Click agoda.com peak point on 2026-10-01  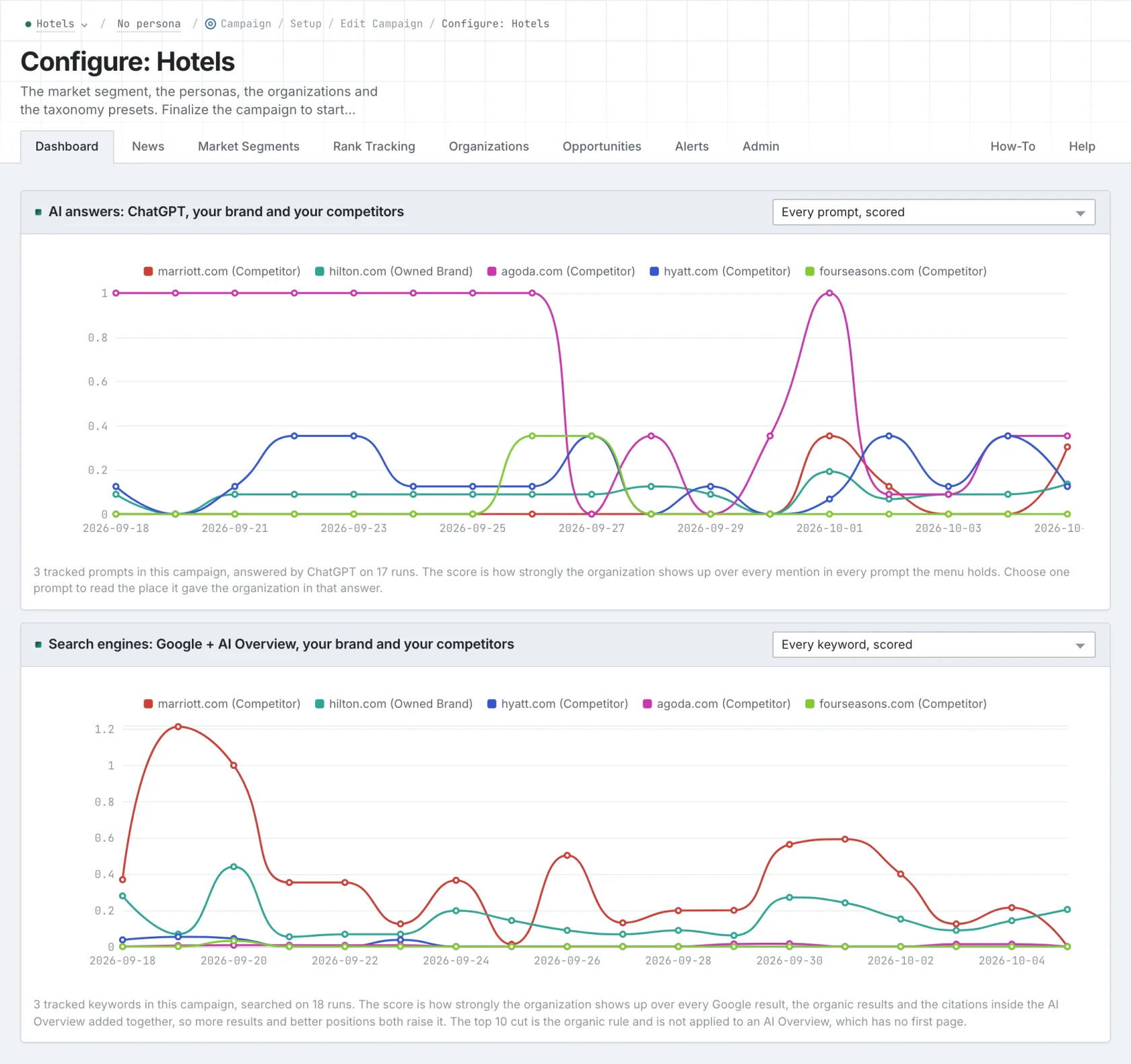coord(829,293)
